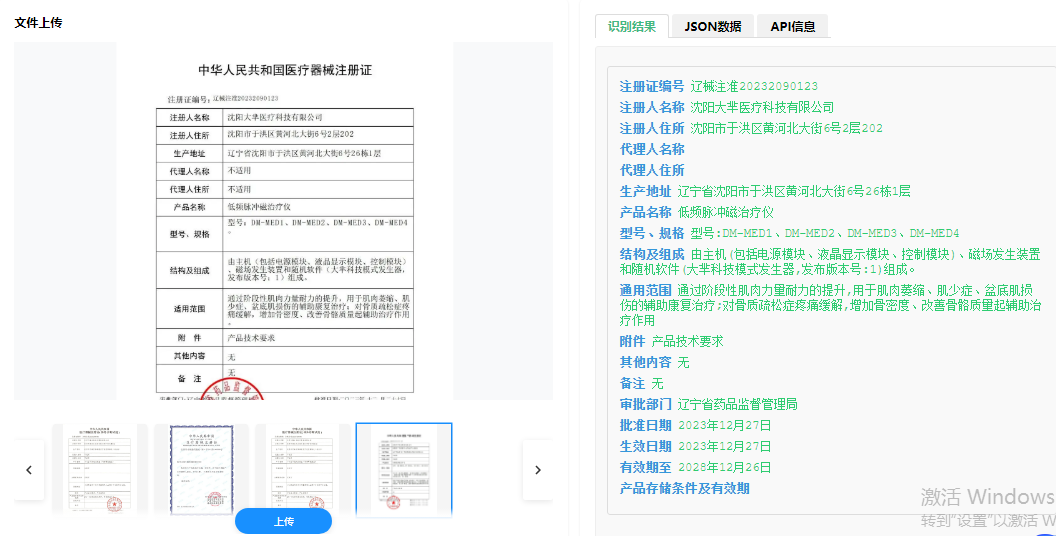Click the value 沈阳市于洪区黄河北大街6号2层202

(x=787, y=128)
